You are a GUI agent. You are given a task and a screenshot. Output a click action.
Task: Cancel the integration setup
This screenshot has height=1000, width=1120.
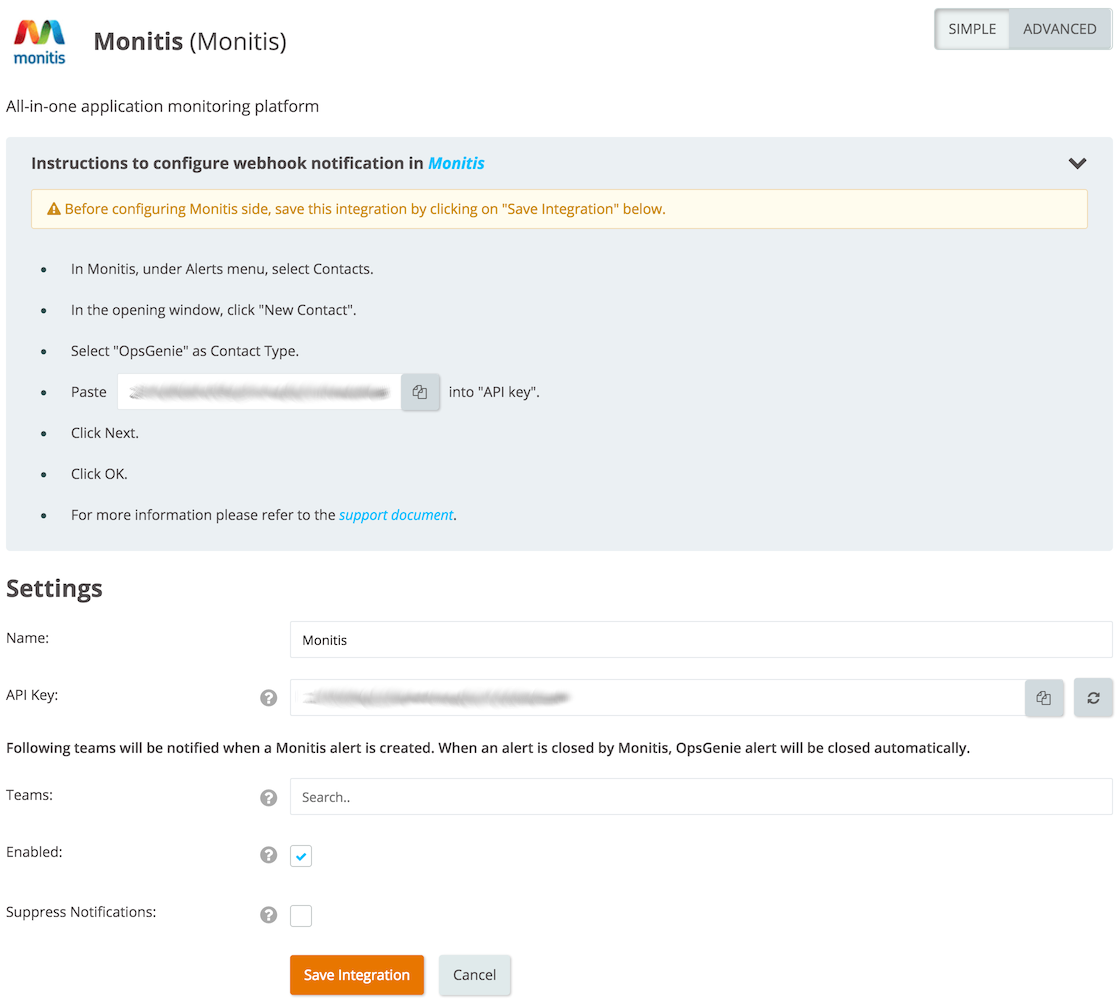click(x=474, y=975)
